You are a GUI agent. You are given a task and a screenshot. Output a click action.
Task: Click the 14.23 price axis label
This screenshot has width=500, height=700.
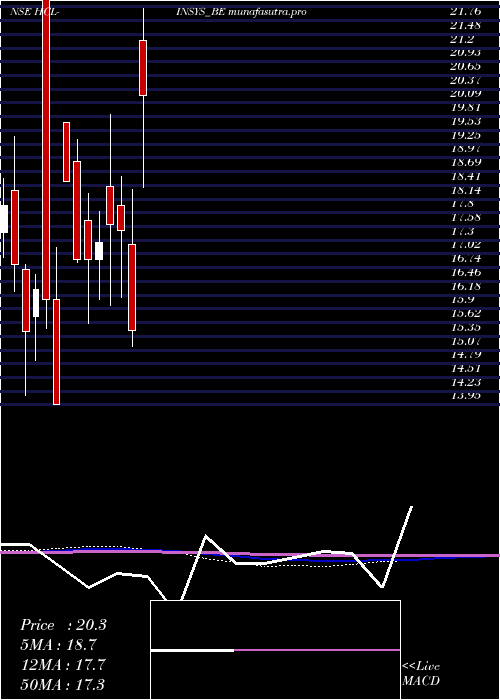tap(466, 382)
